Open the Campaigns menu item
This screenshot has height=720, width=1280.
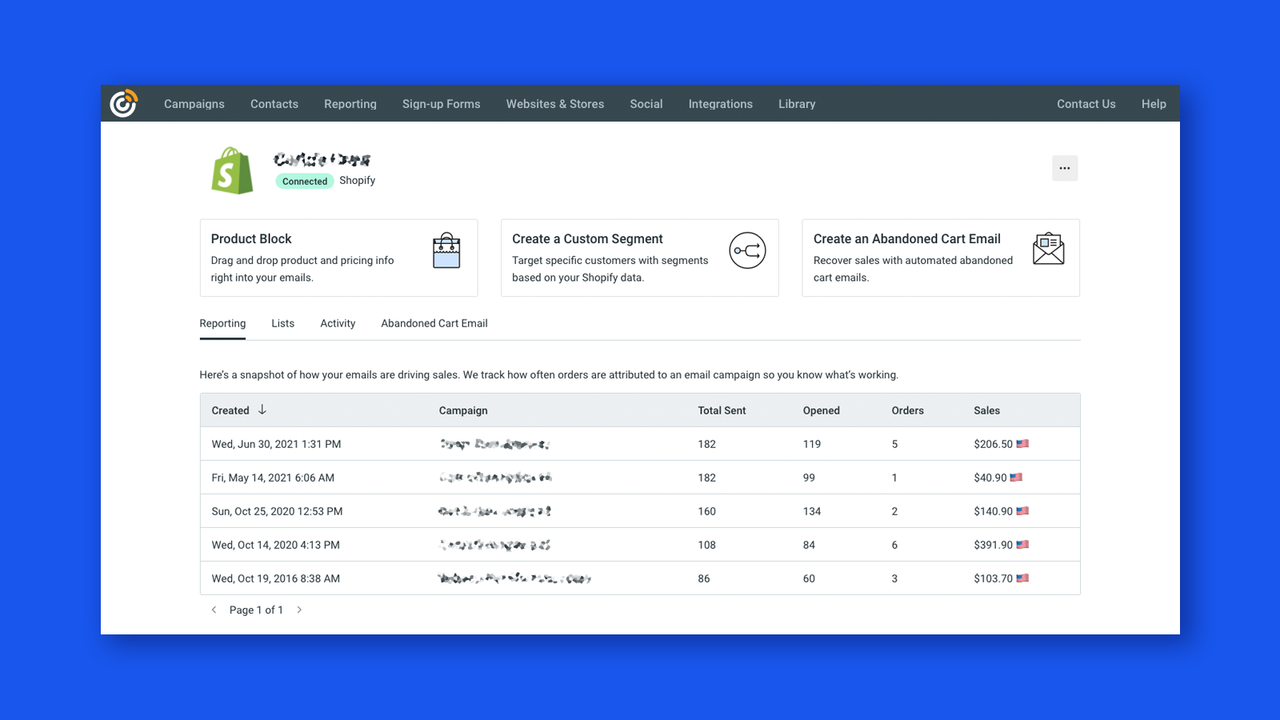(194, 103)
